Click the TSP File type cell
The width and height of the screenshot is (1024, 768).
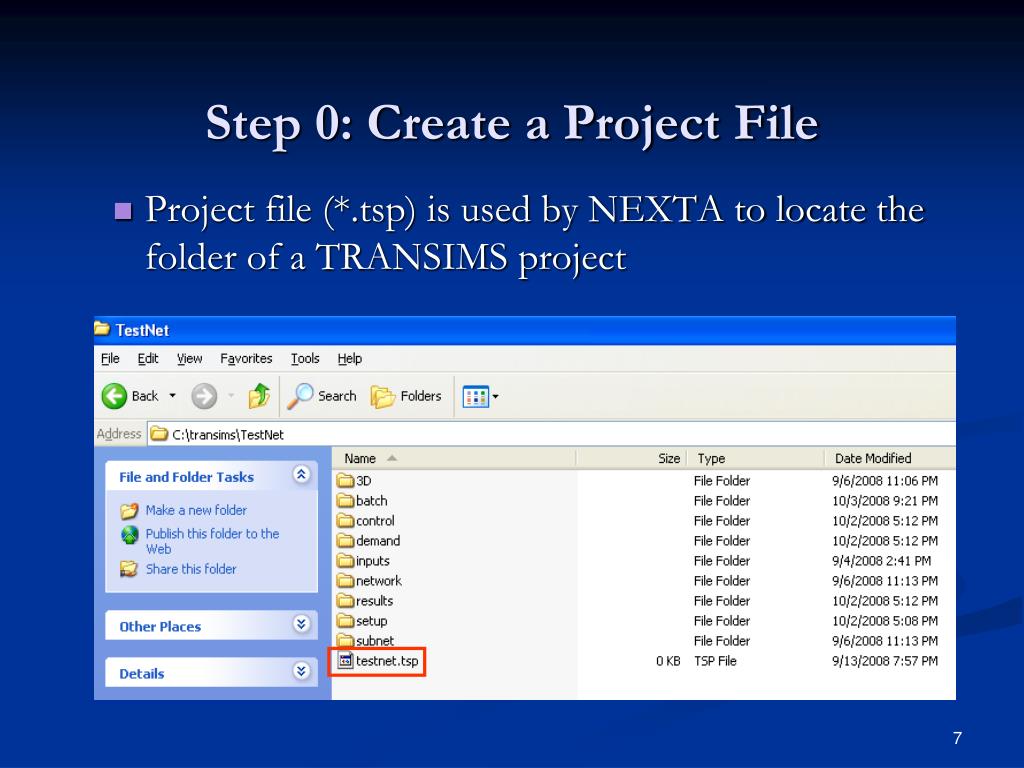click(x=715, y=661)
